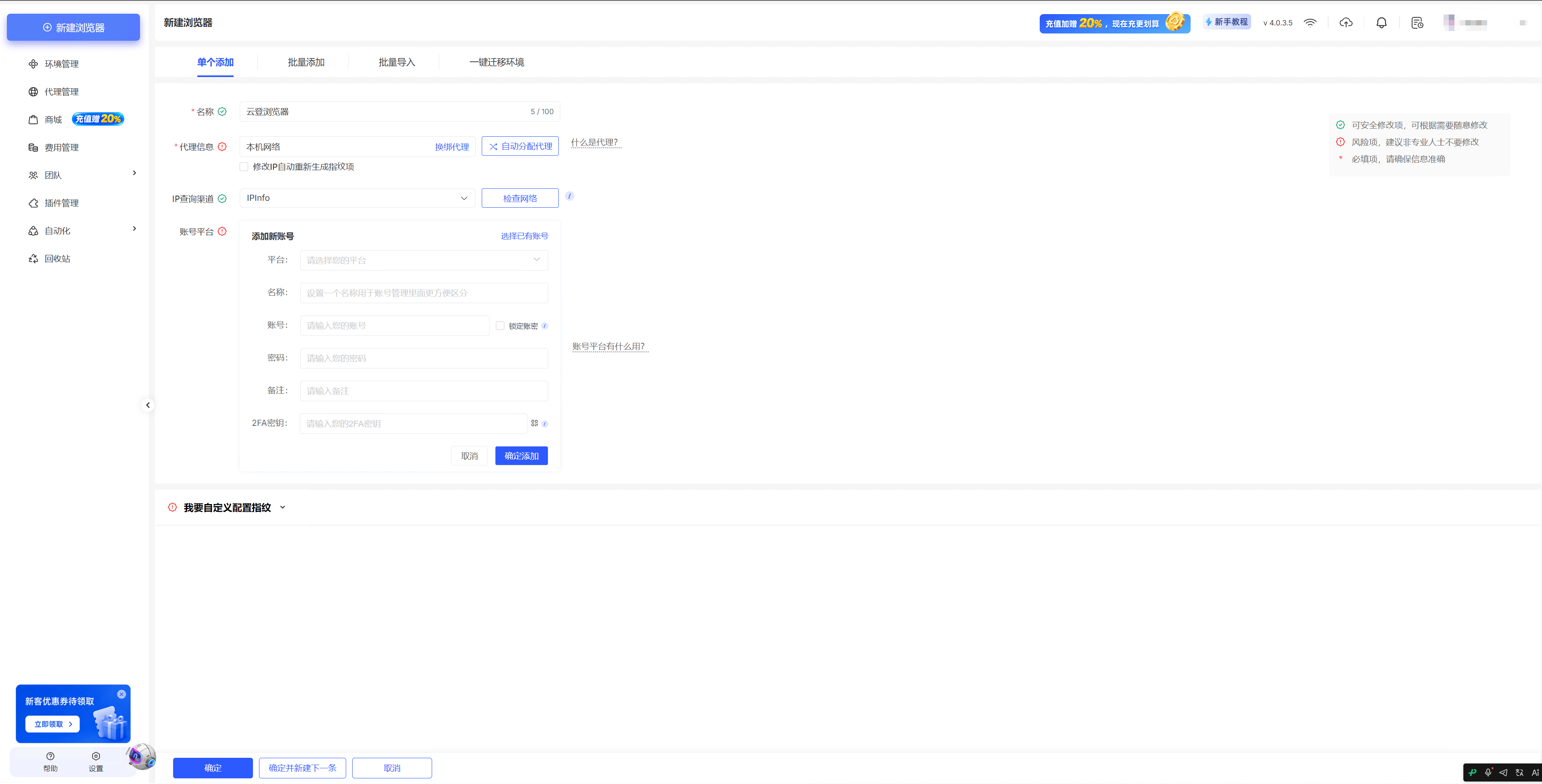The height and width of the screenshot is (784, 1542).
Task: Open the notifications bell
Action: tap(1381, 23)
